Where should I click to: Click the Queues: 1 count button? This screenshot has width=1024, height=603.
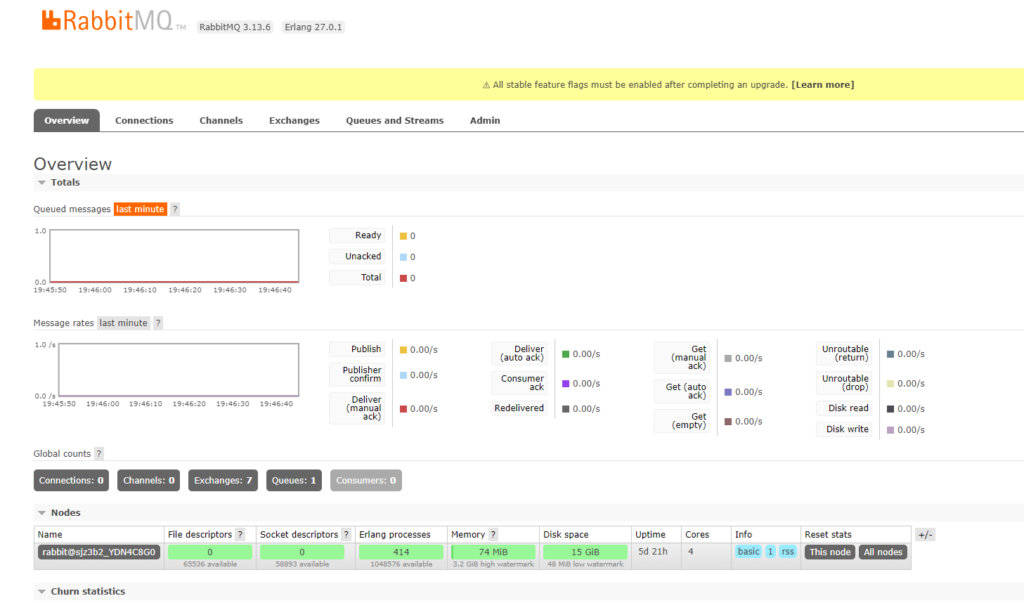294,480
